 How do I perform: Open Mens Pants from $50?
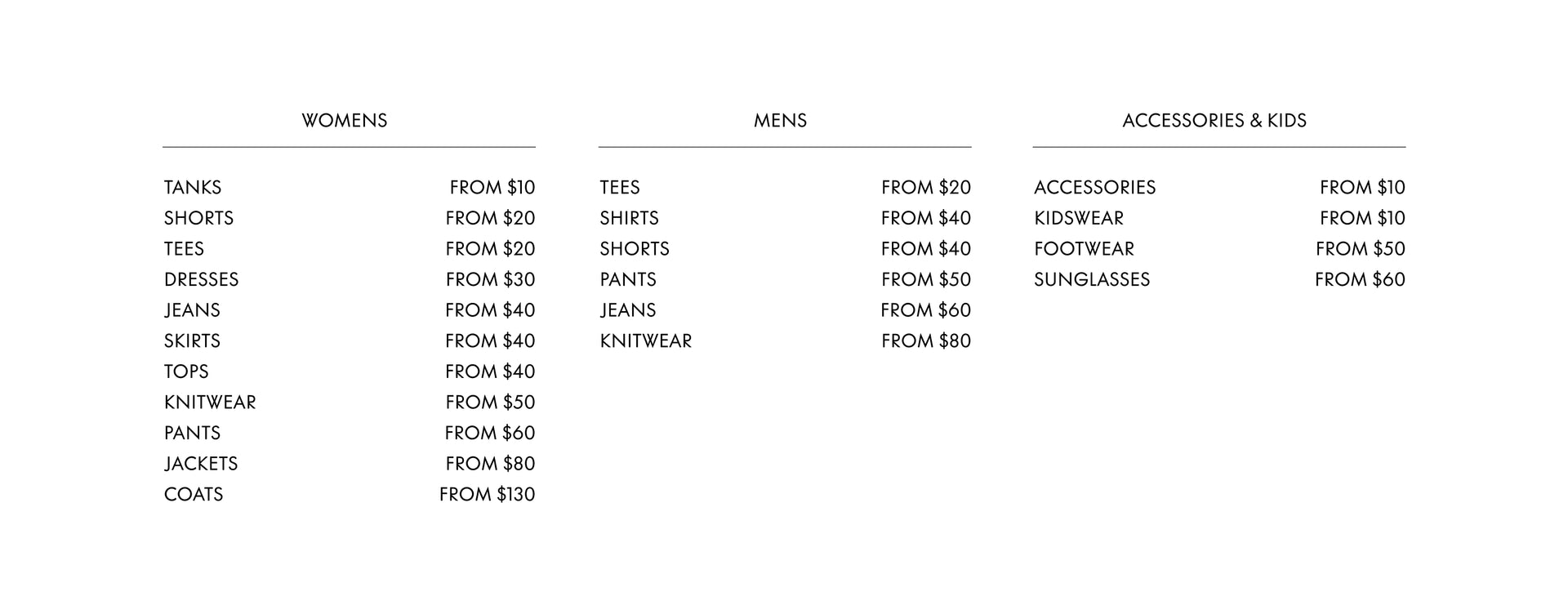point(785,279)
